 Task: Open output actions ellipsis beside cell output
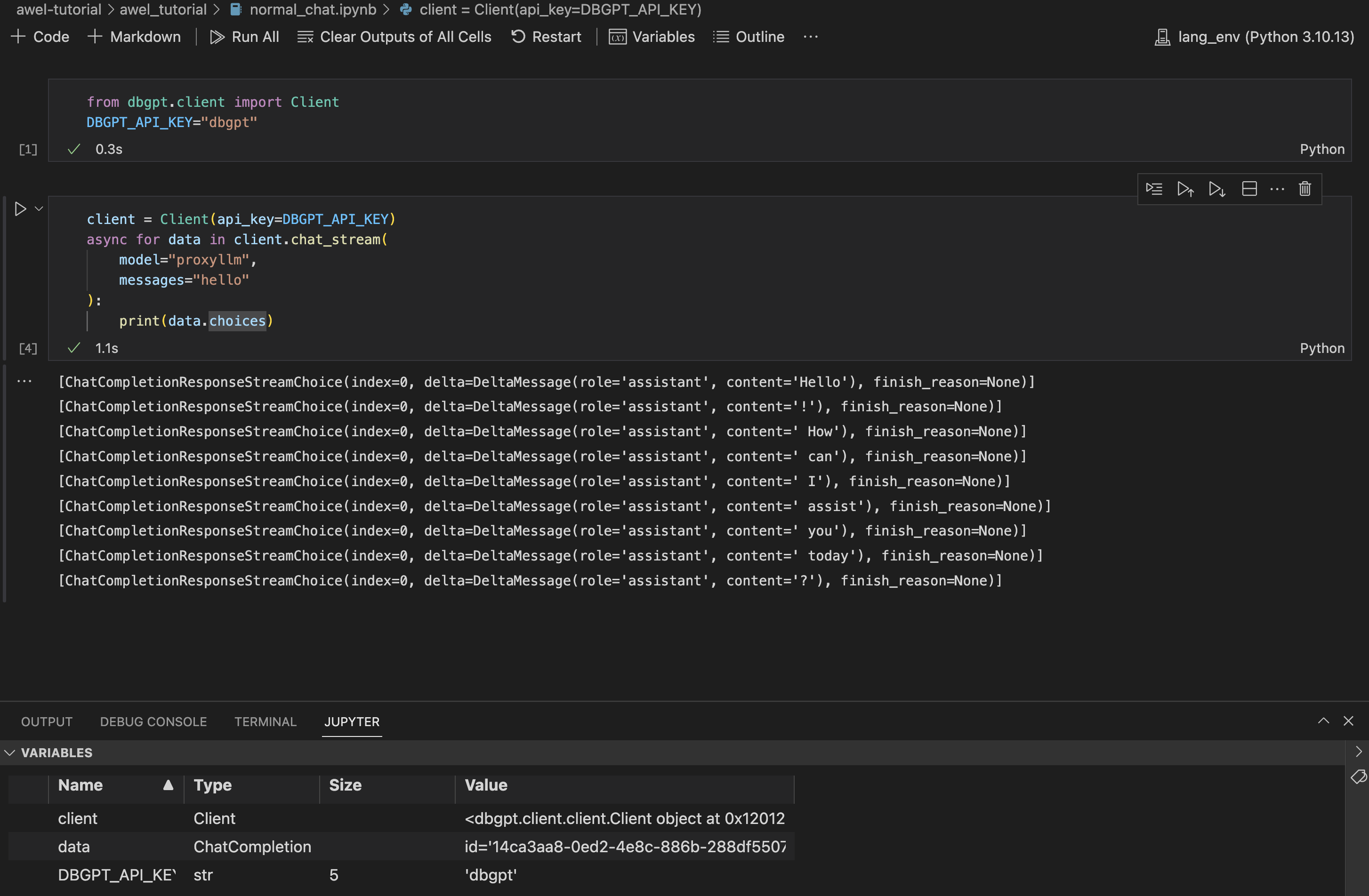(24, 381)
